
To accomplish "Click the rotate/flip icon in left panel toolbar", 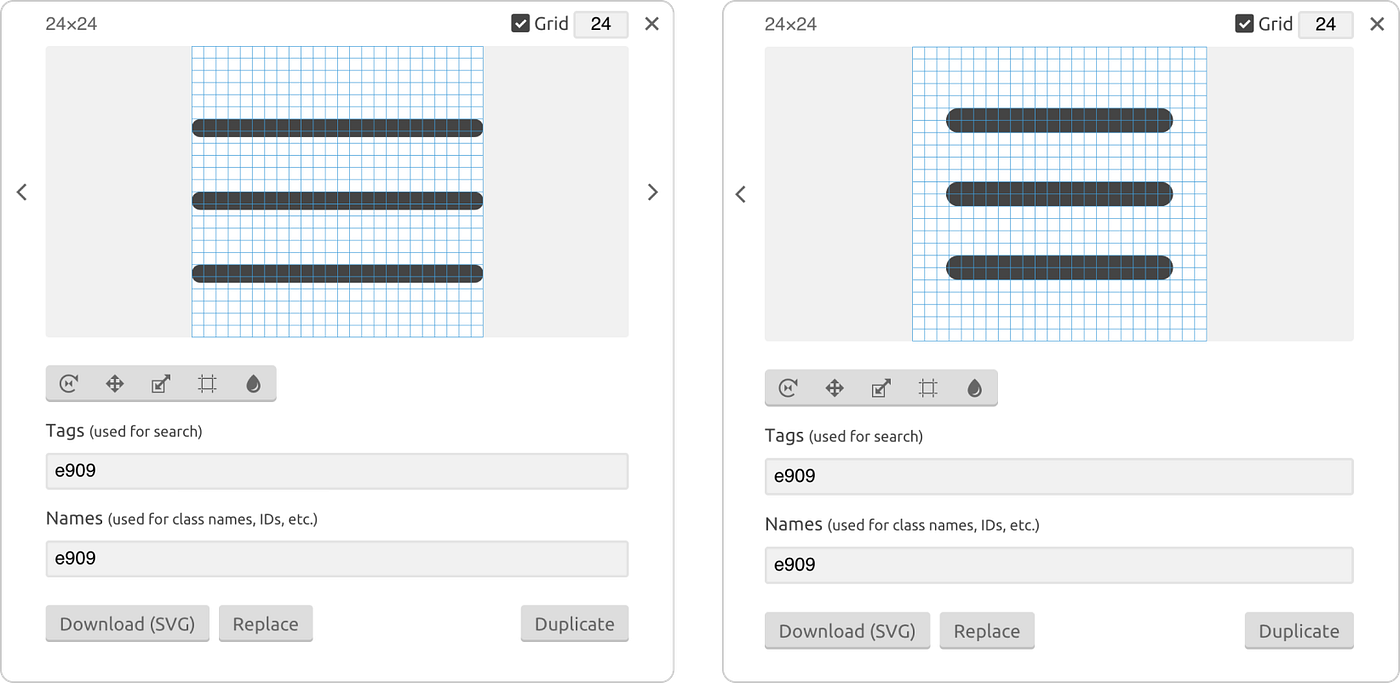I will pyautogui.click(x=69, y=383).
